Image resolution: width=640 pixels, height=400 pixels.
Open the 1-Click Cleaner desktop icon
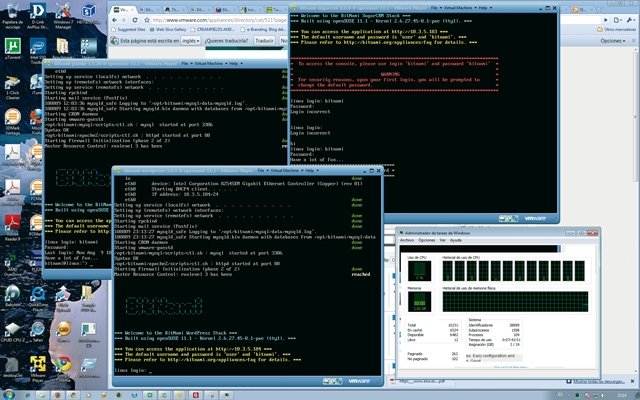point(13,87)
